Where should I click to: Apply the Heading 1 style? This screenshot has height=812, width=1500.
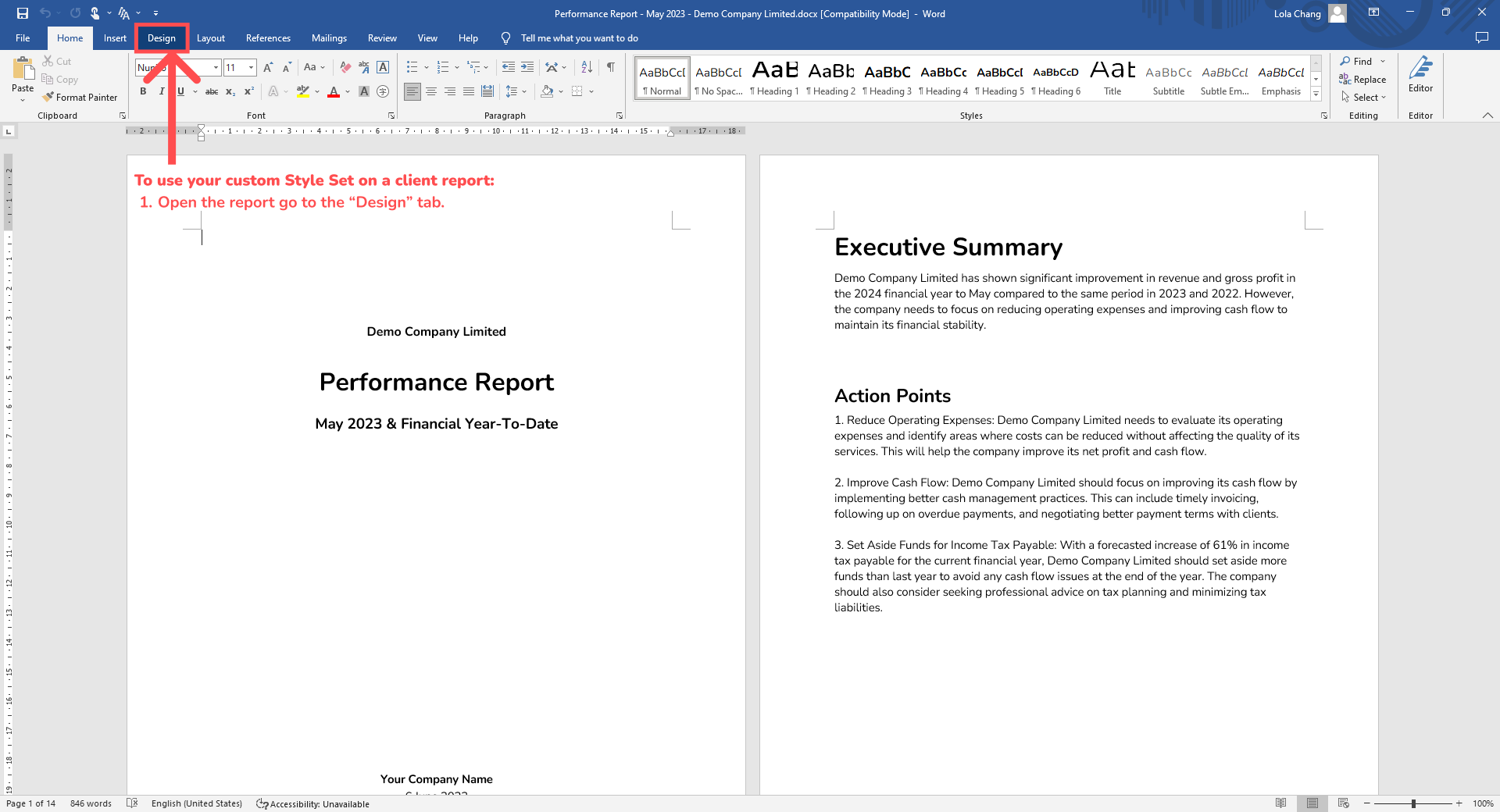tap(774, 78)
